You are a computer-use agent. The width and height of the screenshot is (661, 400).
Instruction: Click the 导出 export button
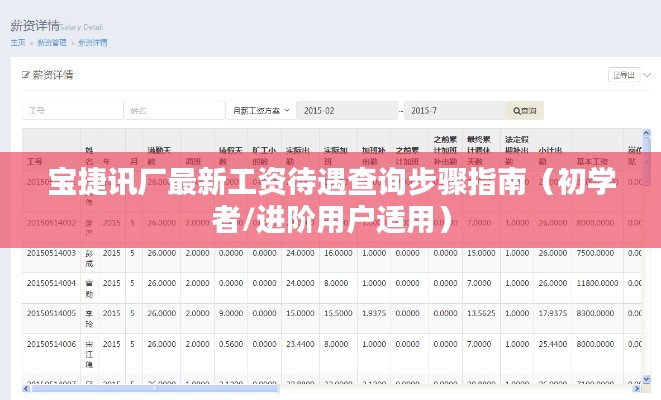tap(624, 75)
